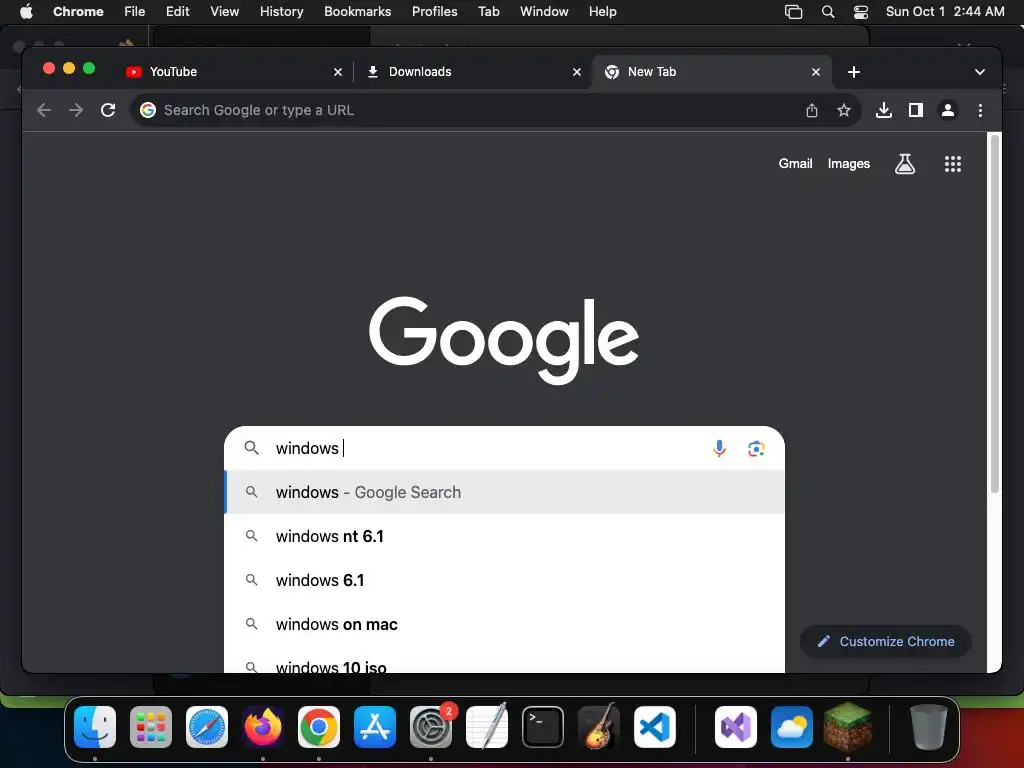Click the Google search box with windows
Viewport: 1024px width, 768px height.
pyautogui.click(x=504, y=448)
